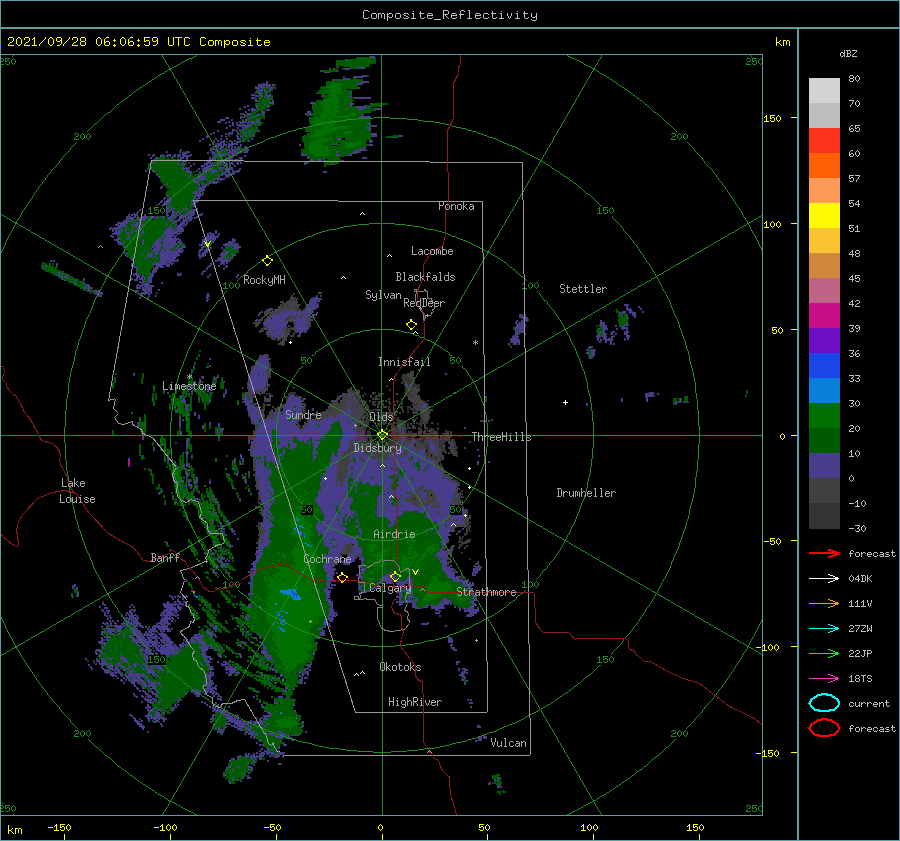Click the -50 tick on right axis
Viewport: 900px width, 841px height.
click(x=775, y=541)
